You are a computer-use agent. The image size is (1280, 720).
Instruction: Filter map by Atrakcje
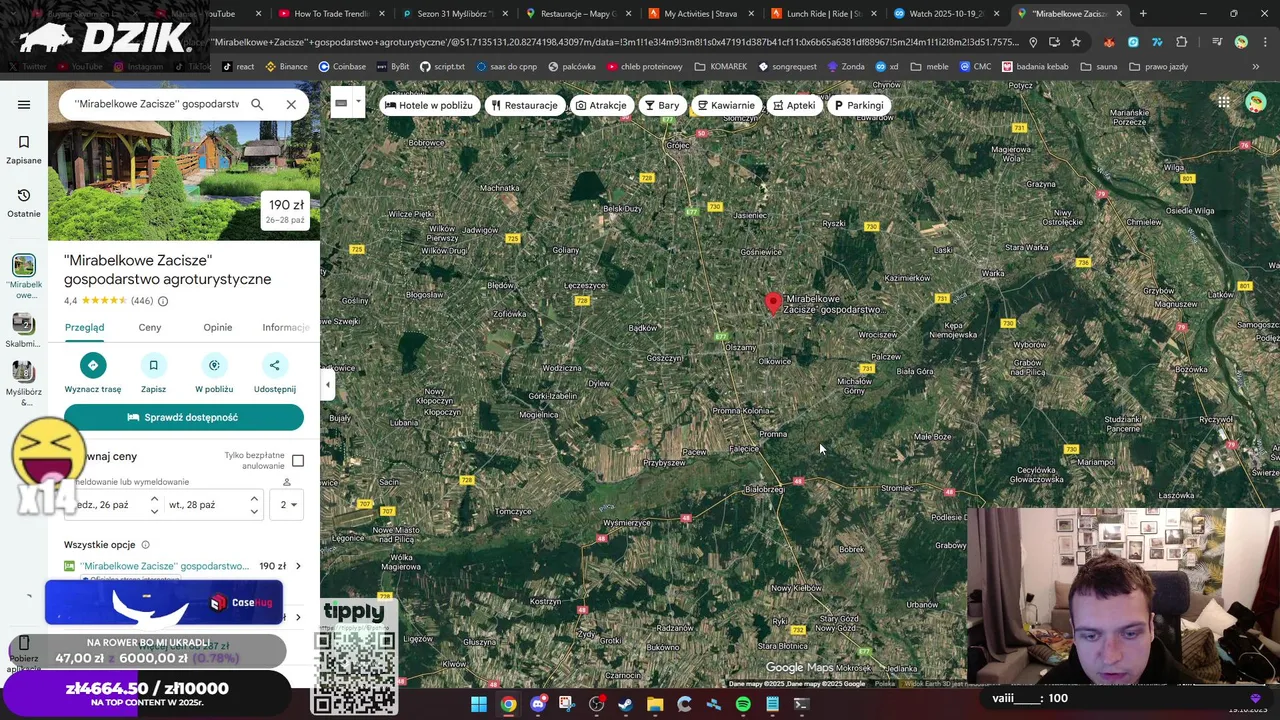[x=601, y=105]
